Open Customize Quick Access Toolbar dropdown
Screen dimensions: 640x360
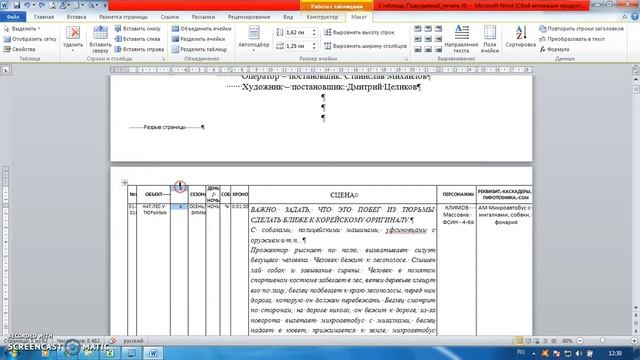pos(105,5)
